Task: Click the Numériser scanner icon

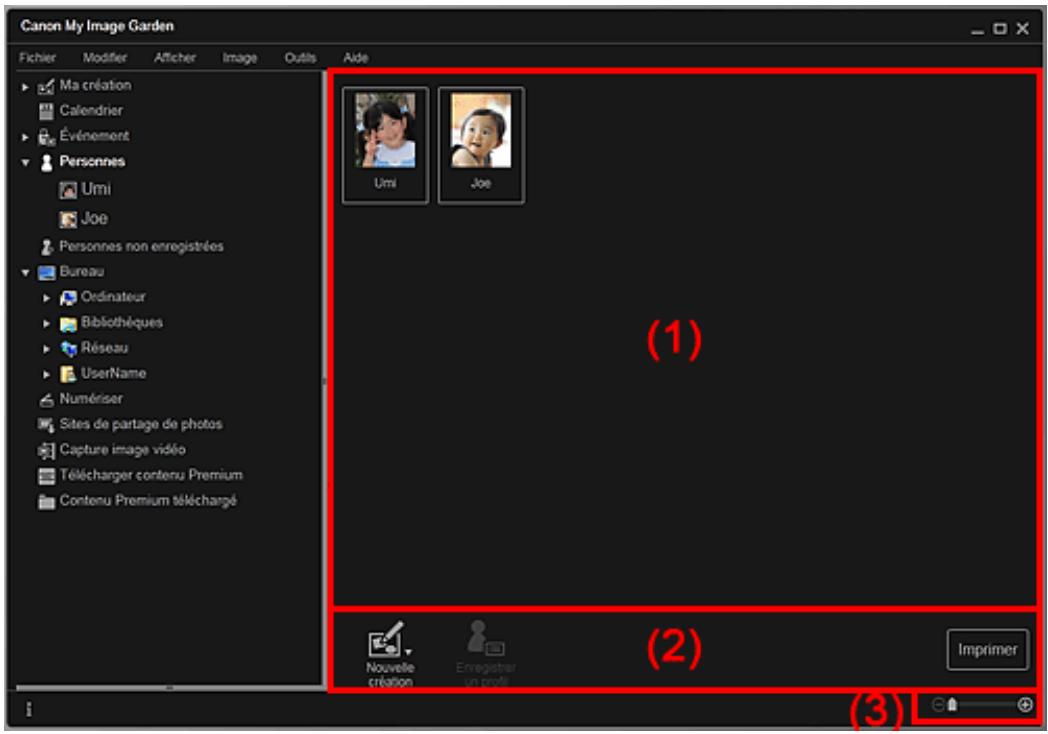Action: [46, 400]
